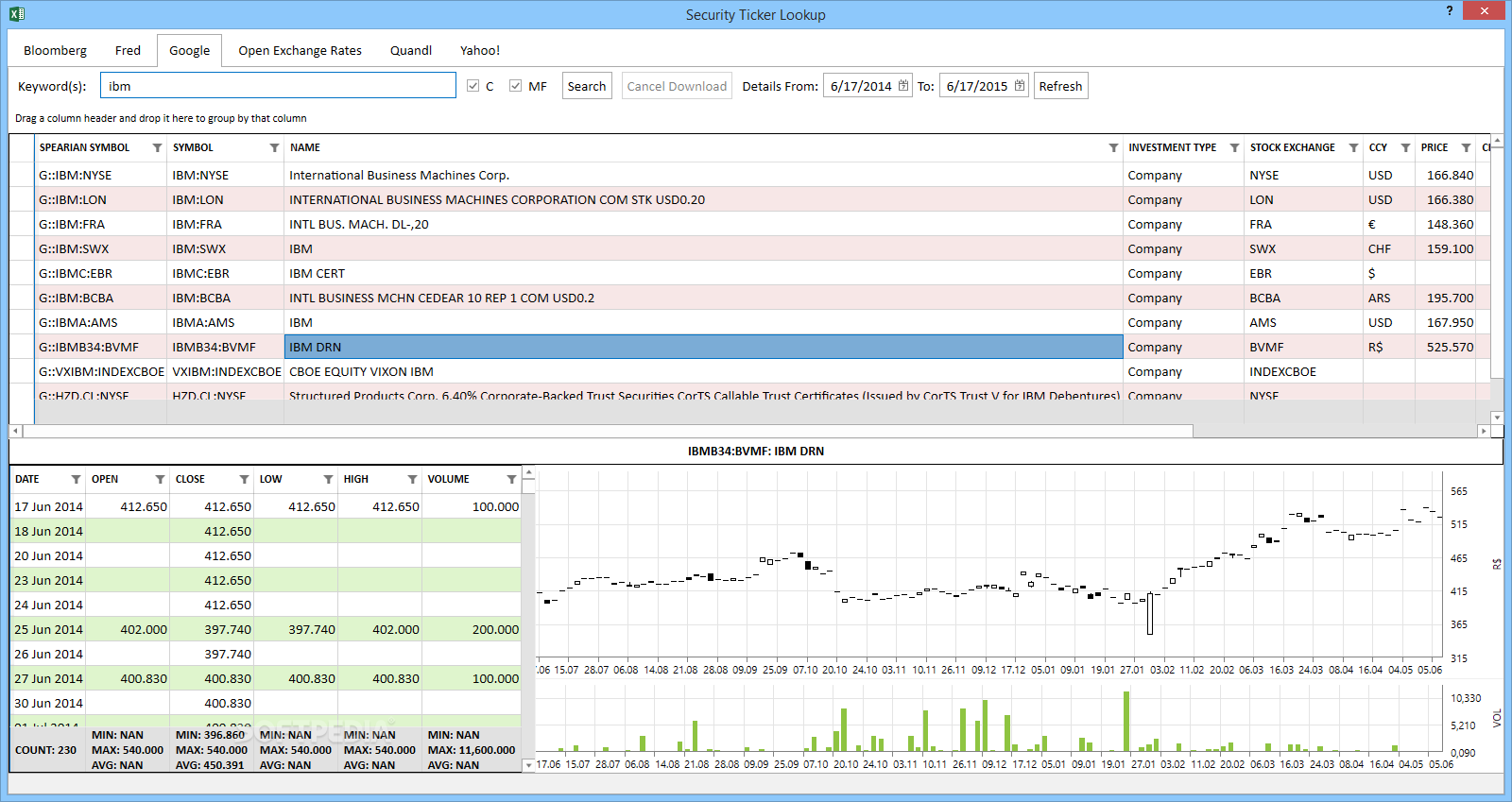1512x802 pixels.
Task: Toggle the C checkbox
Action: click(x=473, y=86)
